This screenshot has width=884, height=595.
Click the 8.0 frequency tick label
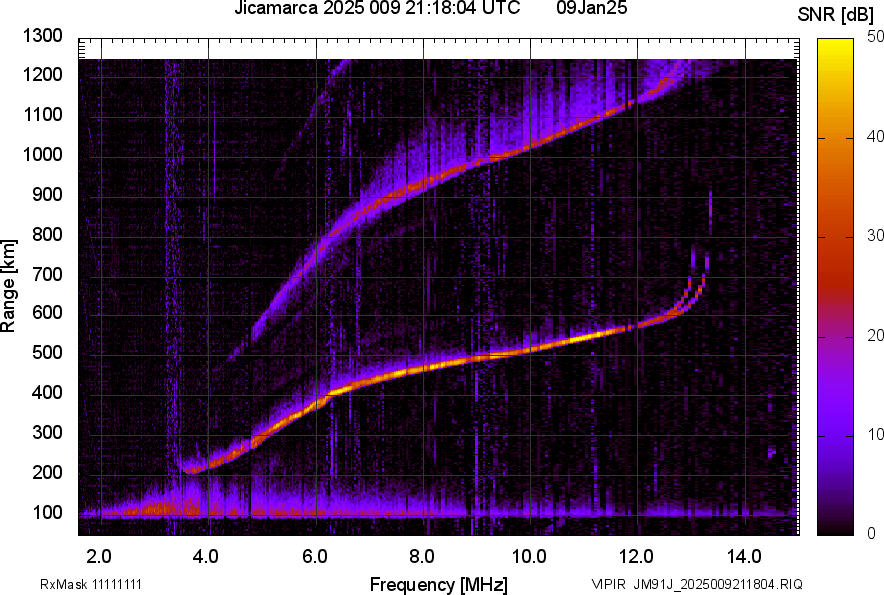pyautogui.click(x=422, y=556)
